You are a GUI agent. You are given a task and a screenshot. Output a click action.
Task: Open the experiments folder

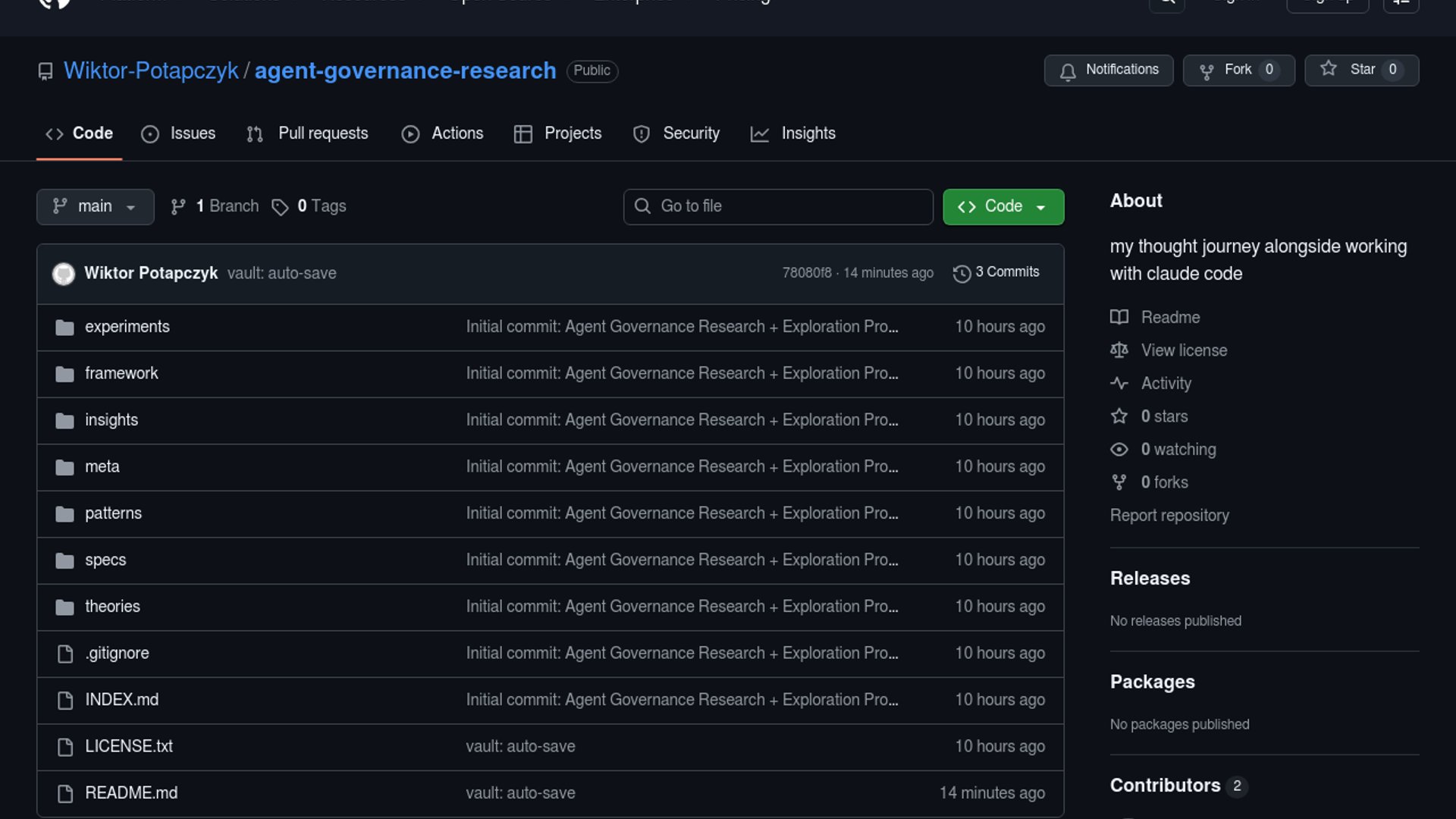coord(127,327)
